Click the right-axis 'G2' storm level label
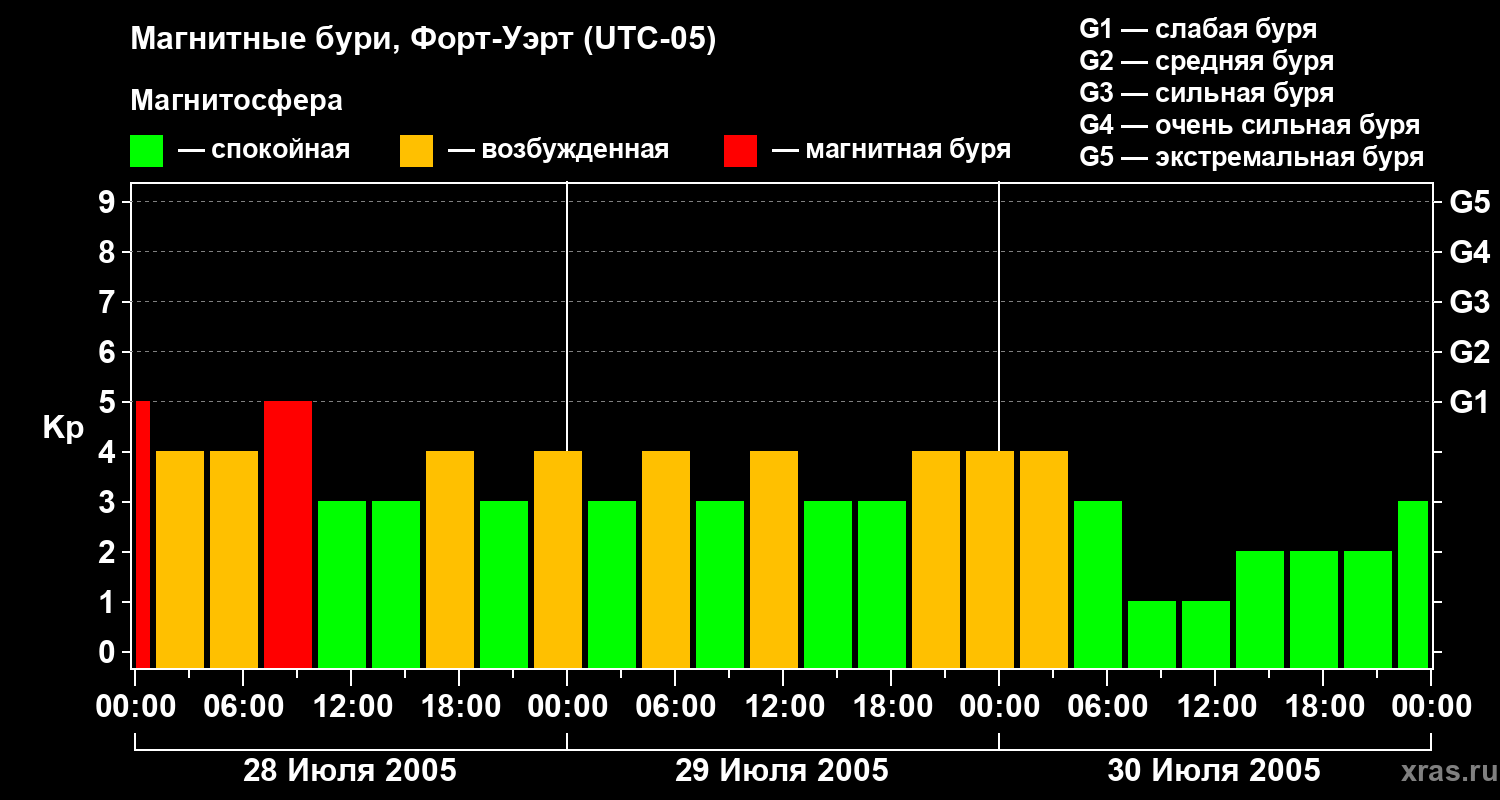1500x800 pixels. (1470, 352)
